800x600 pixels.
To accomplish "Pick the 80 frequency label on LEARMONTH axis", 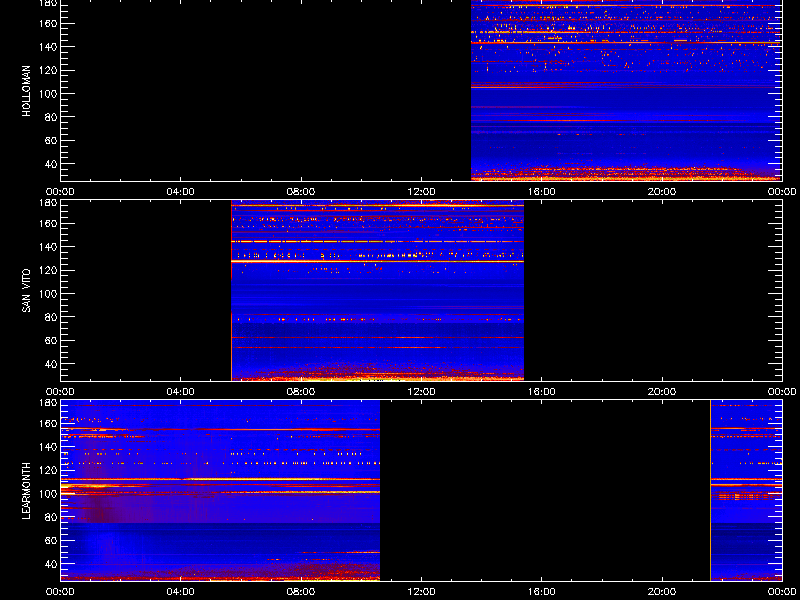I will click(51, 517).
